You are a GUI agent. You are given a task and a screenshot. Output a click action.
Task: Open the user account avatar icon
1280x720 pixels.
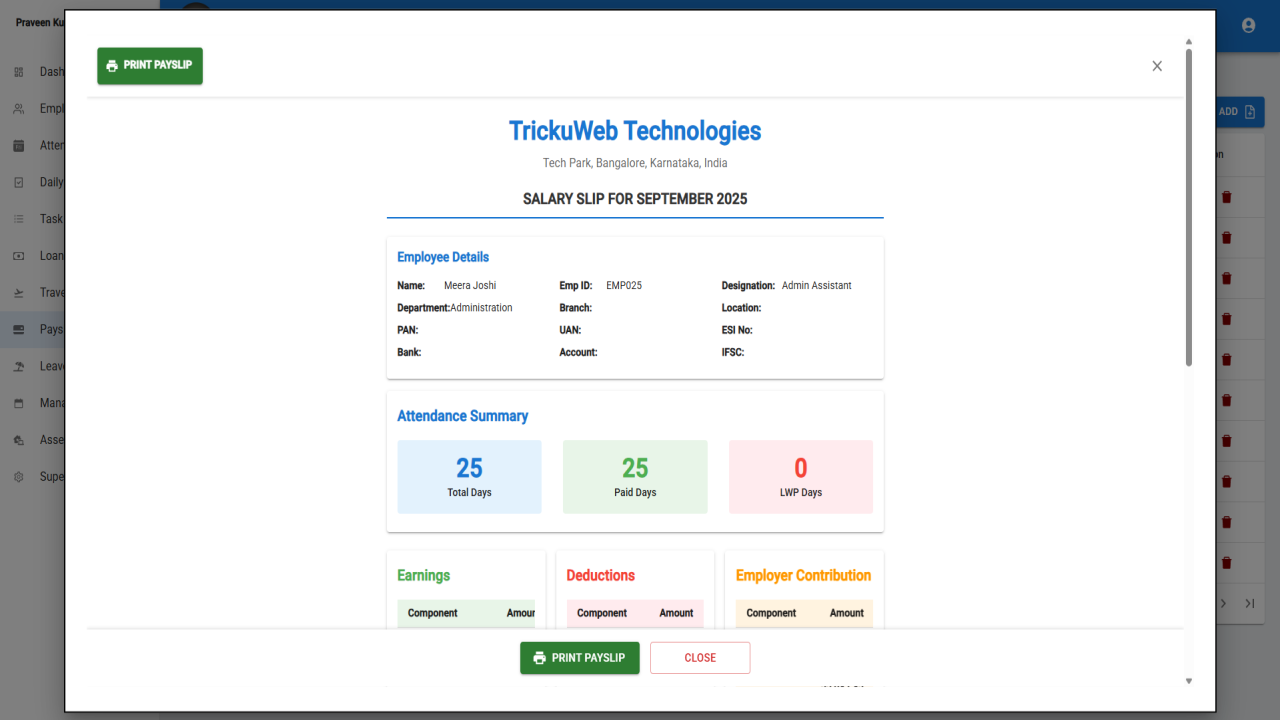point(1248,25)
